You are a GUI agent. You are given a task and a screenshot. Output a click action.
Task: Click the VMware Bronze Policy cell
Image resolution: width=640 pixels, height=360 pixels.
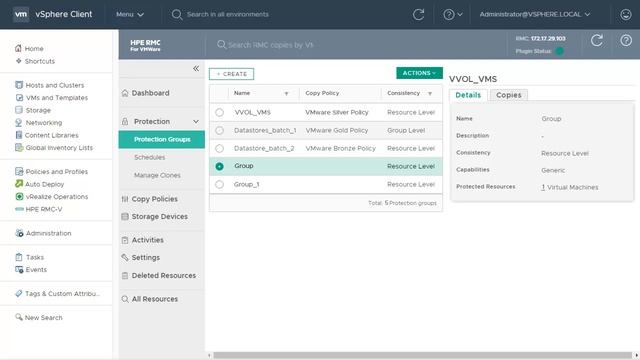click(x=340, y=148)
